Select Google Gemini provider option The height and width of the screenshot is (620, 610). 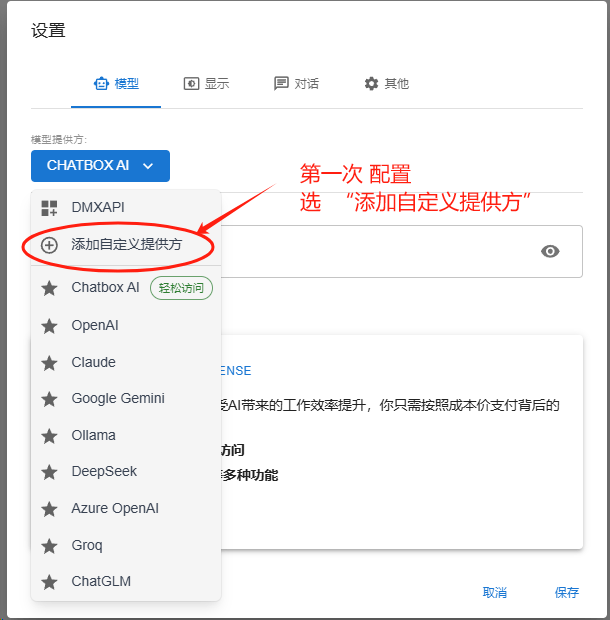click(x=126, y=399)
